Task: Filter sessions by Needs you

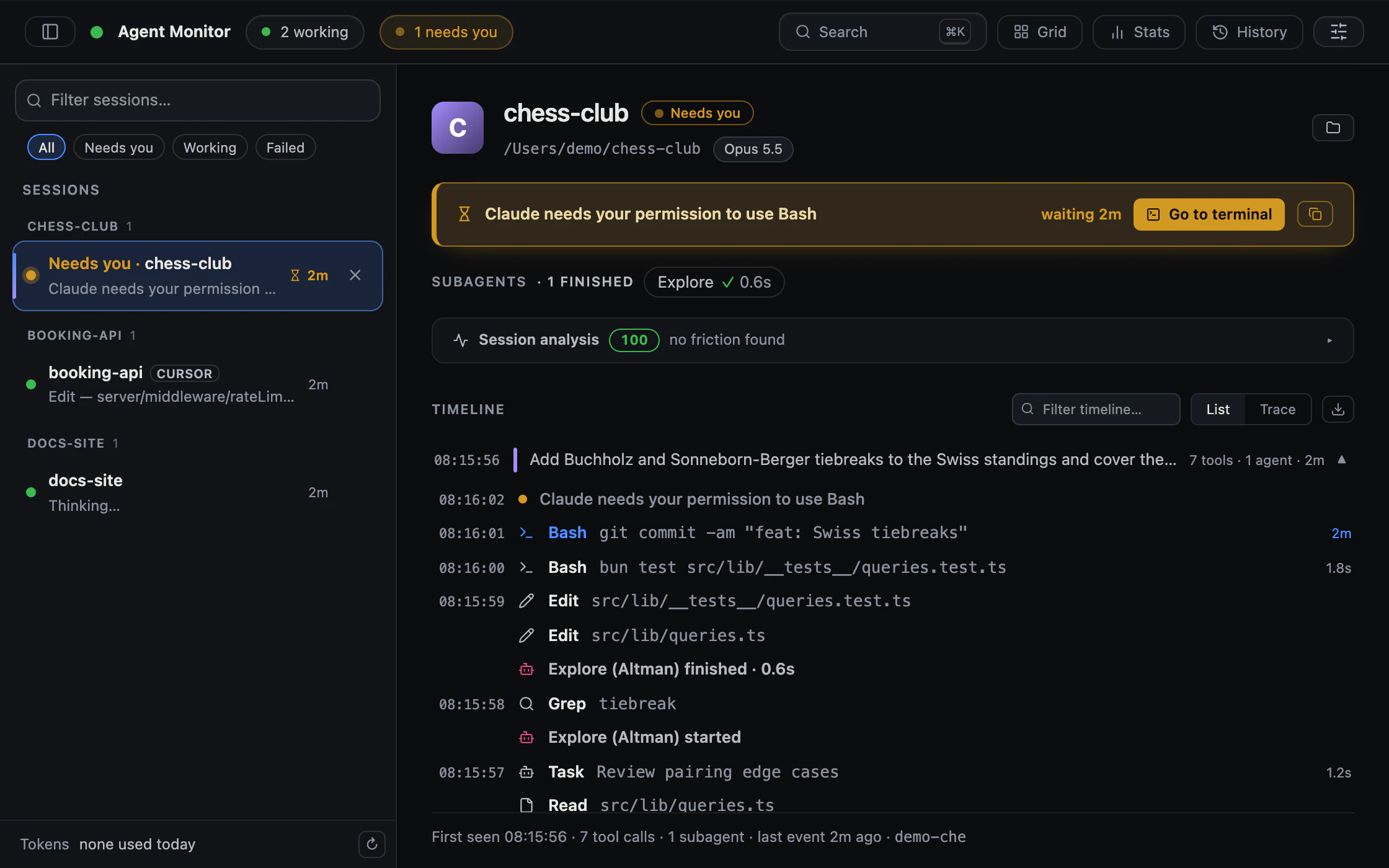Action: (119, 148)
